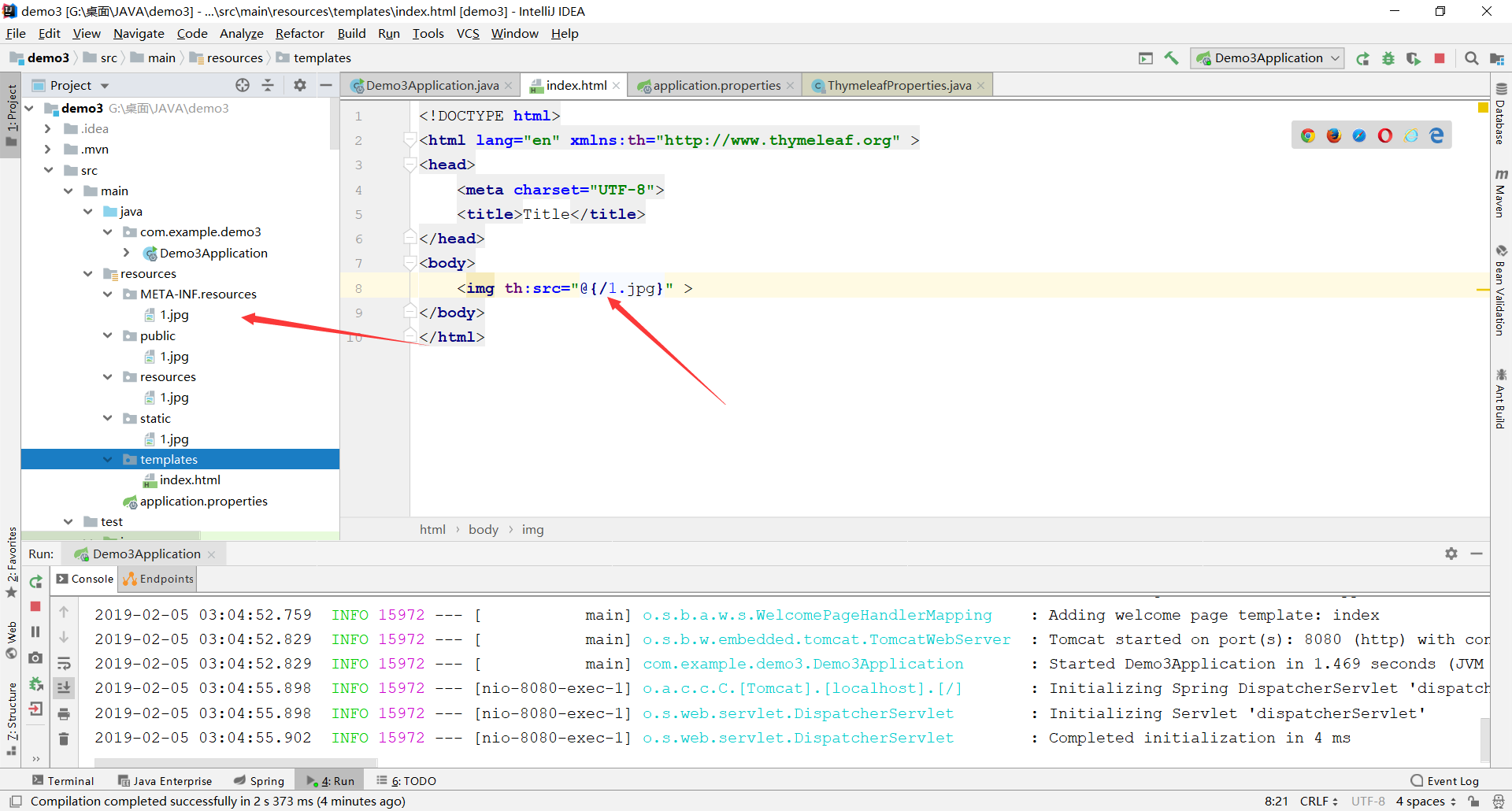Viewport: 1512px width, 811px height.
Task: Open page in Chrome browser icon
Action: [x=1308, y=135]
